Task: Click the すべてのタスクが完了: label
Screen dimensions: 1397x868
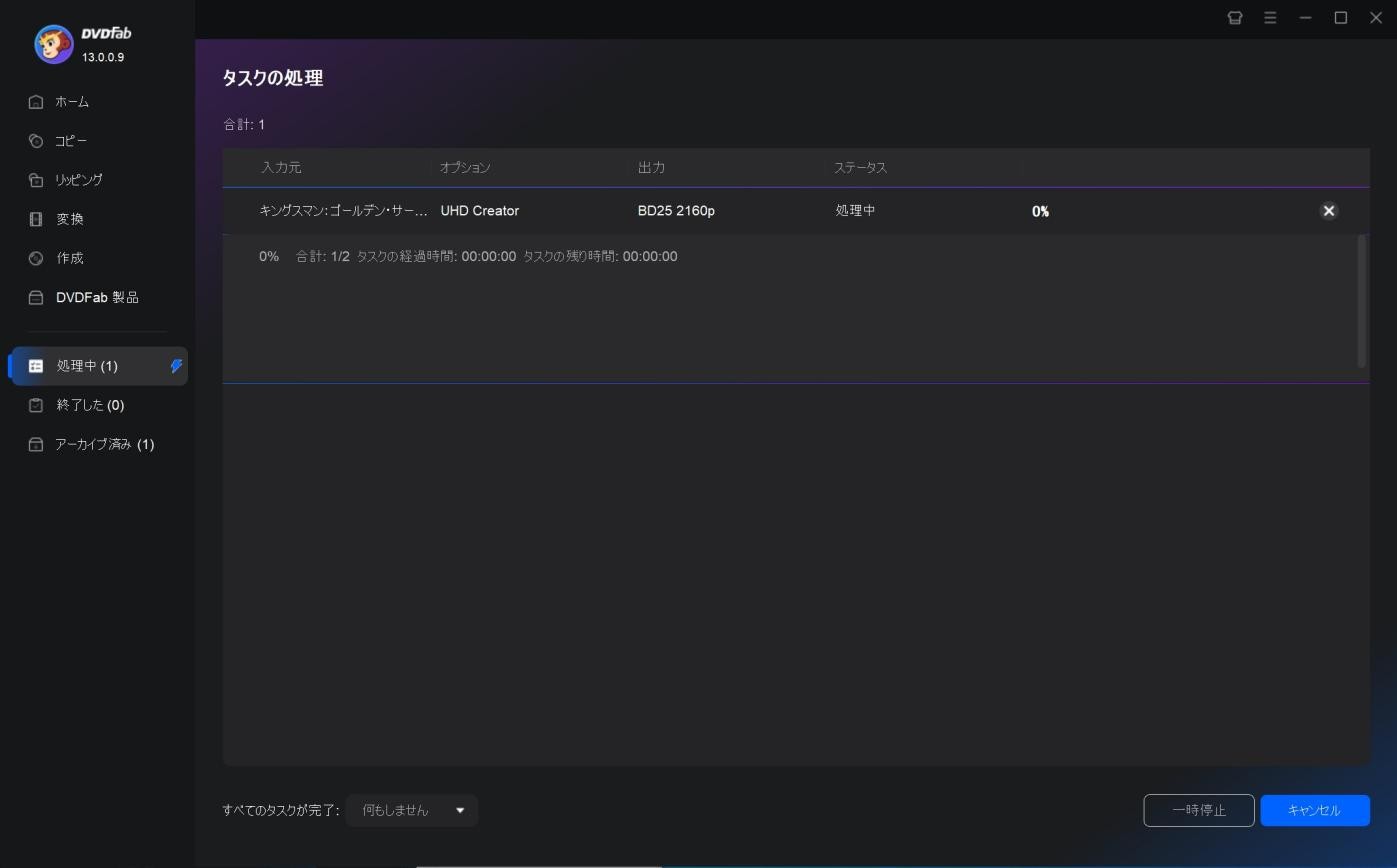Action: click(x=281, y=810)
